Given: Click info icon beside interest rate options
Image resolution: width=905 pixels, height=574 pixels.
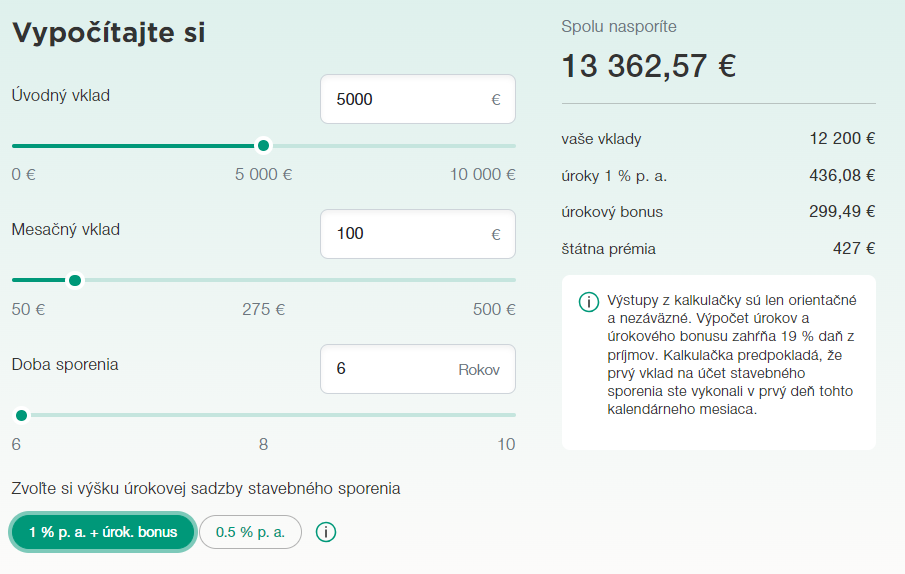Looking at the screenshot, I should [x=325, y=532].
